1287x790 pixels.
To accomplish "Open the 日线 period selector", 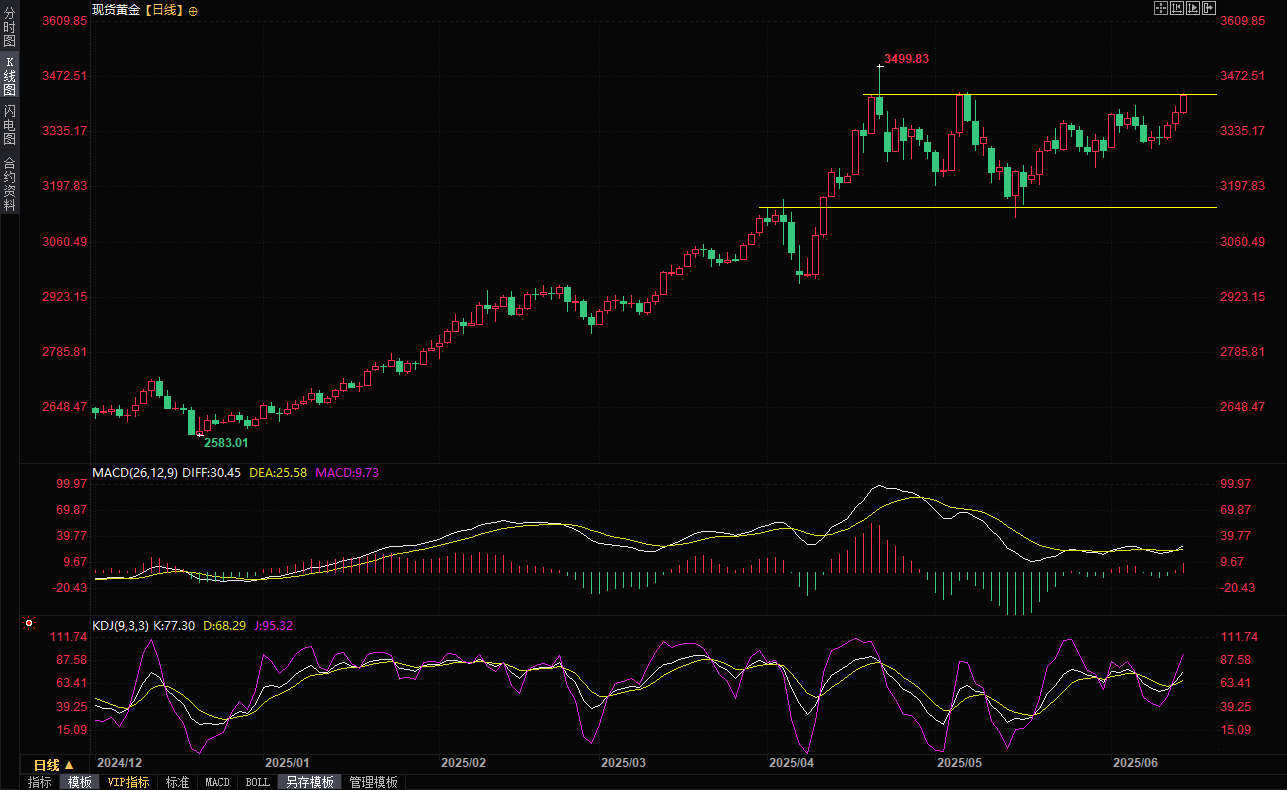I will click(54, 765).
